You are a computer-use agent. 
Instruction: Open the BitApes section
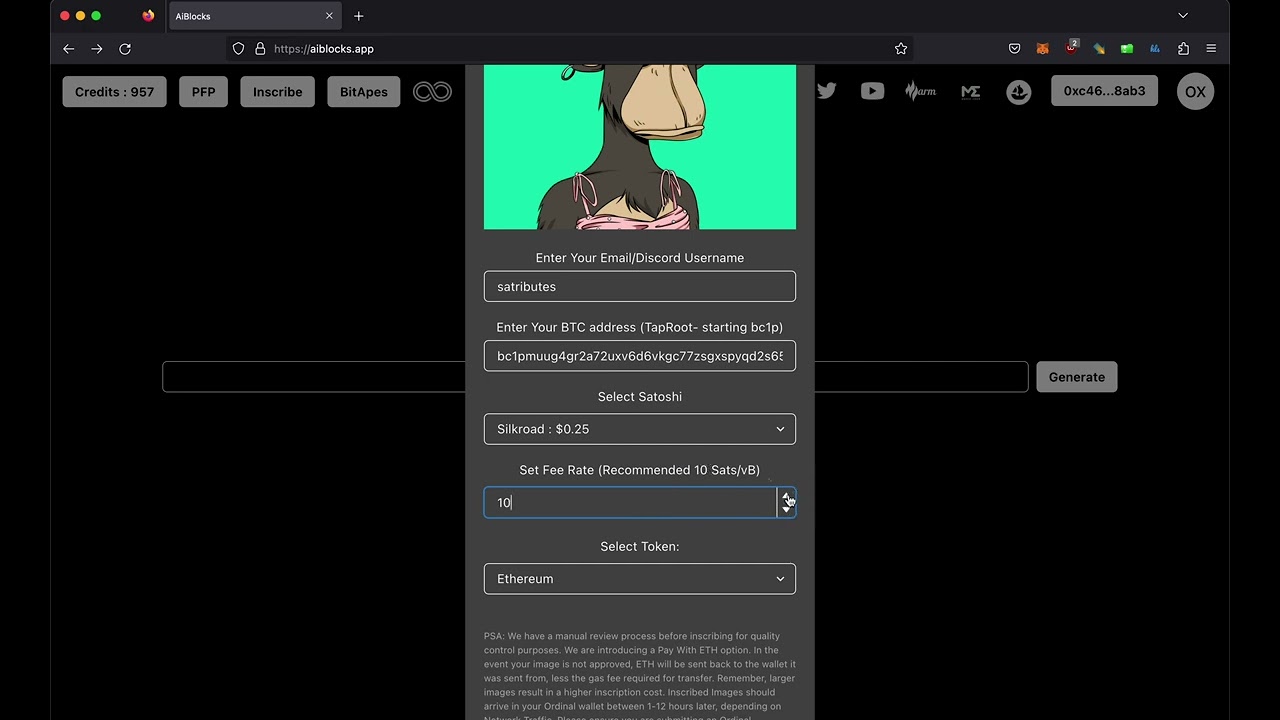point(364,92)
